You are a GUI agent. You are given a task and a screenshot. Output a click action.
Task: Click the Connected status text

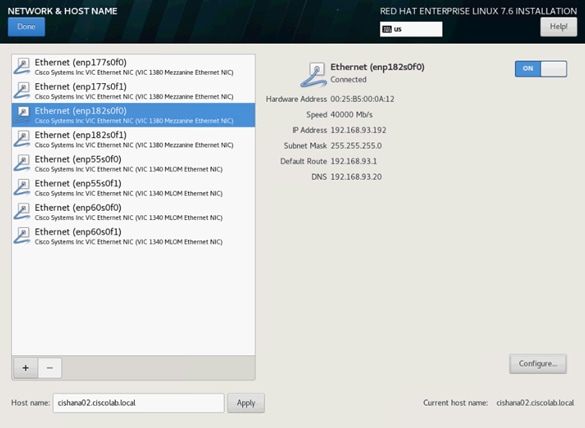point(348,79)
